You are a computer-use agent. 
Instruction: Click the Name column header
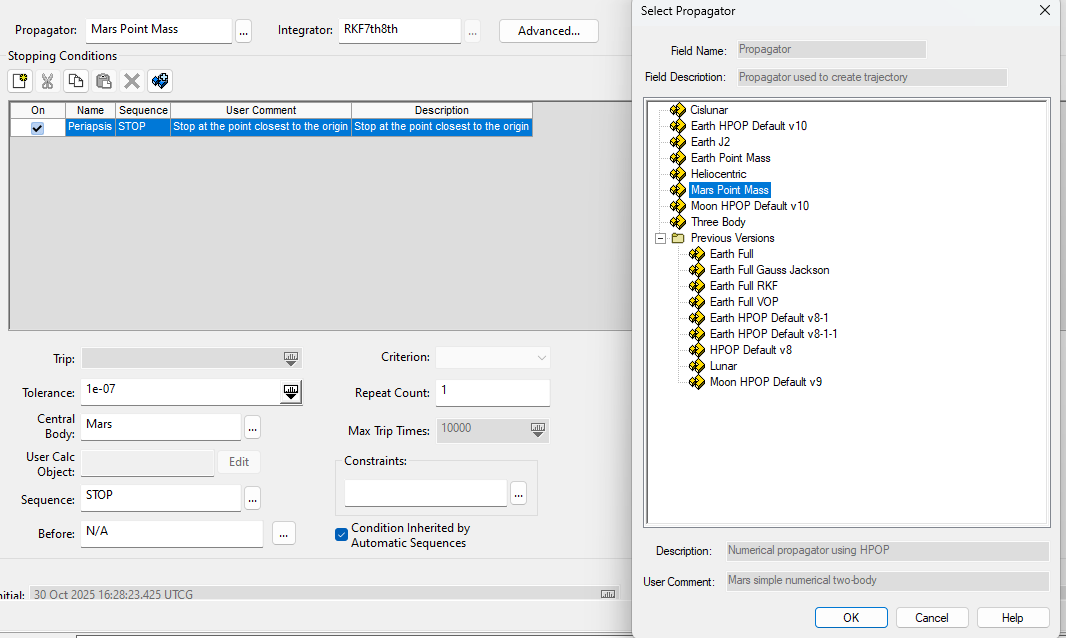pos(90,110)
